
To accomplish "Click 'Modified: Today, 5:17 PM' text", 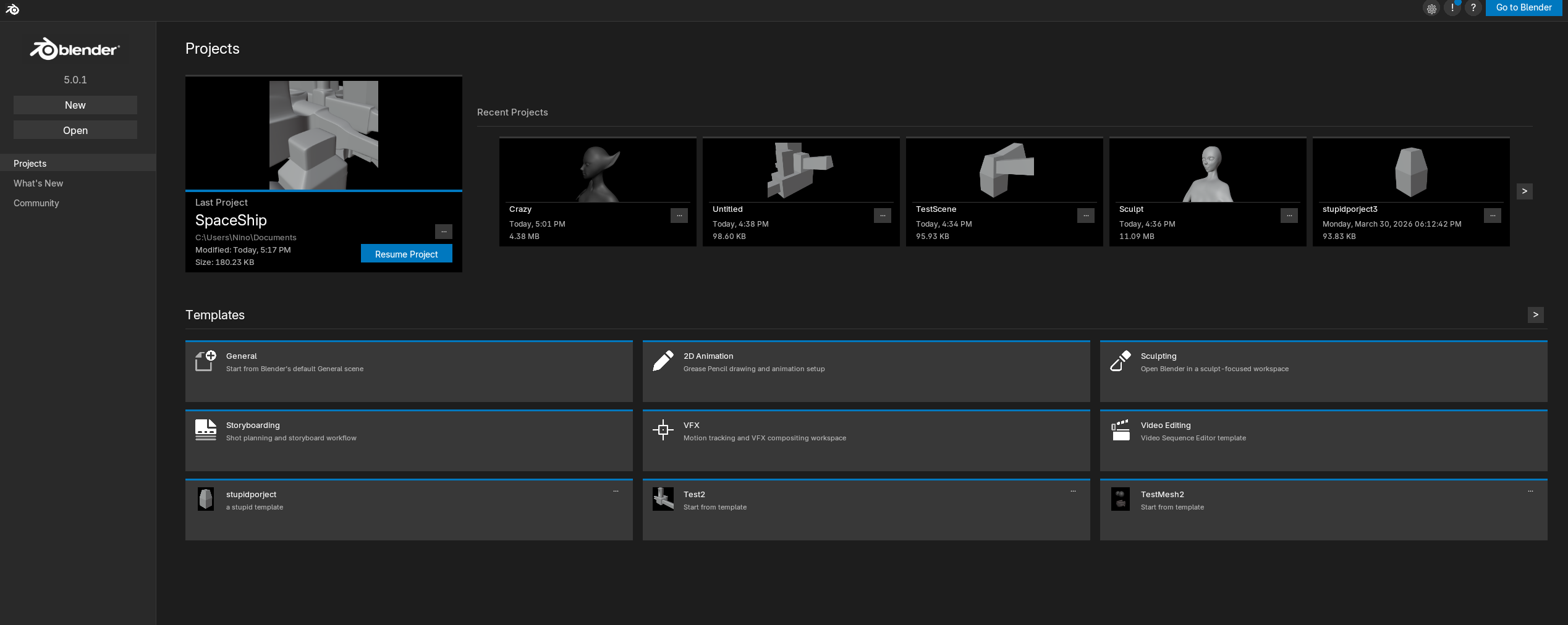I will coord(243,250).
